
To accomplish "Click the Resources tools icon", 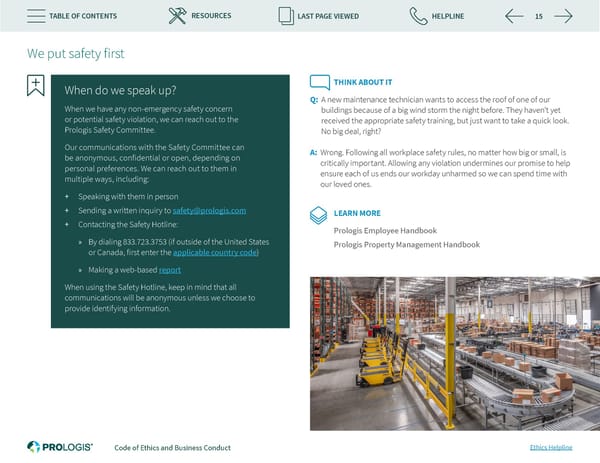I will 177,16.
